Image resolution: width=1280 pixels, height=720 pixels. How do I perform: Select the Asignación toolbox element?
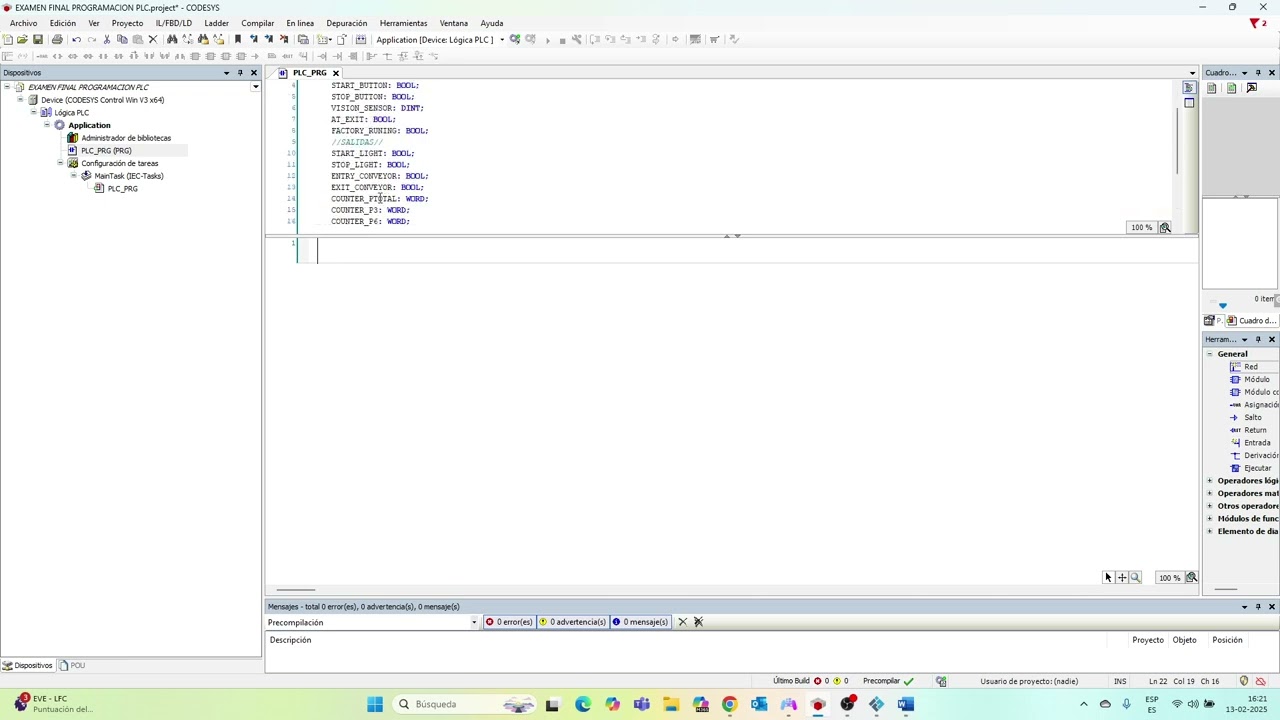1254,405
